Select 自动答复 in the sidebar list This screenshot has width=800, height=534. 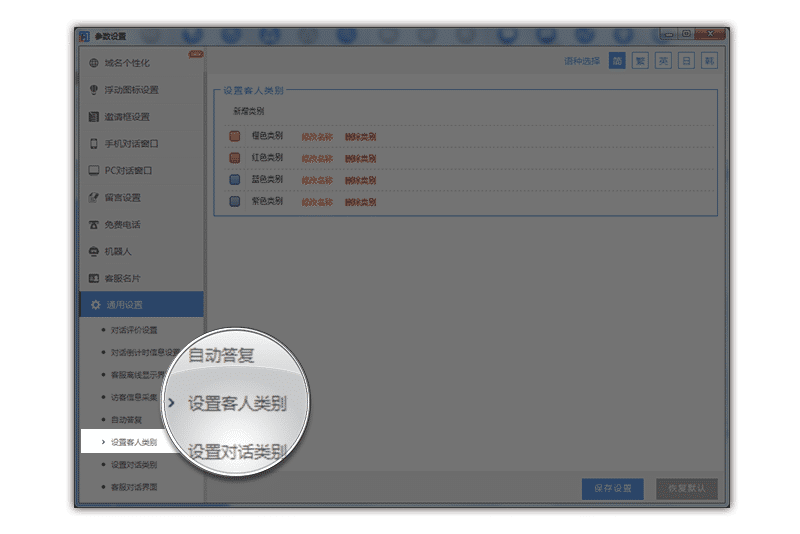126,420
